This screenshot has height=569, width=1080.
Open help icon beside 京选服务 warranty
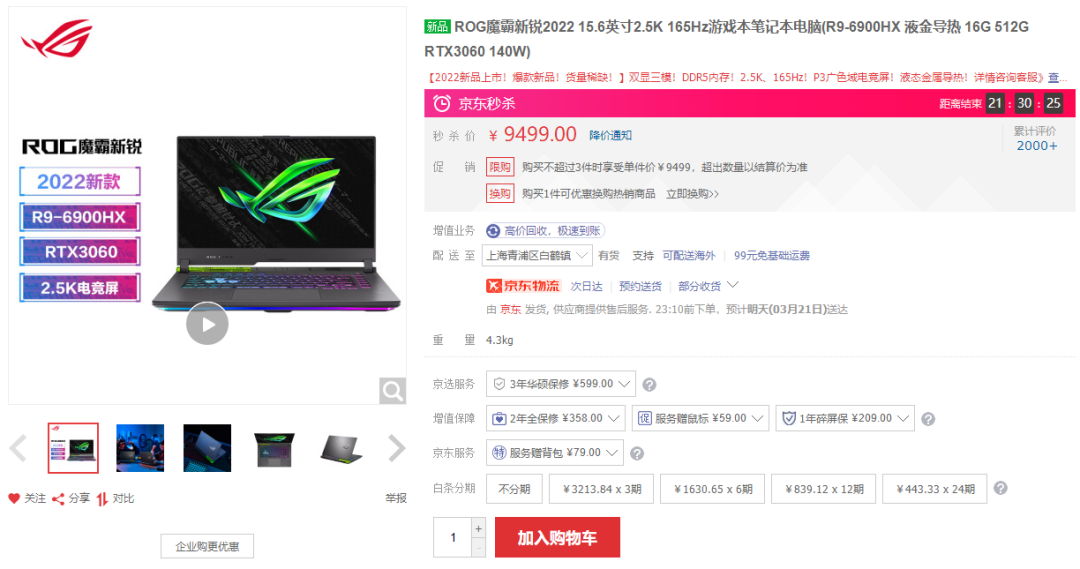coord(649,385)
